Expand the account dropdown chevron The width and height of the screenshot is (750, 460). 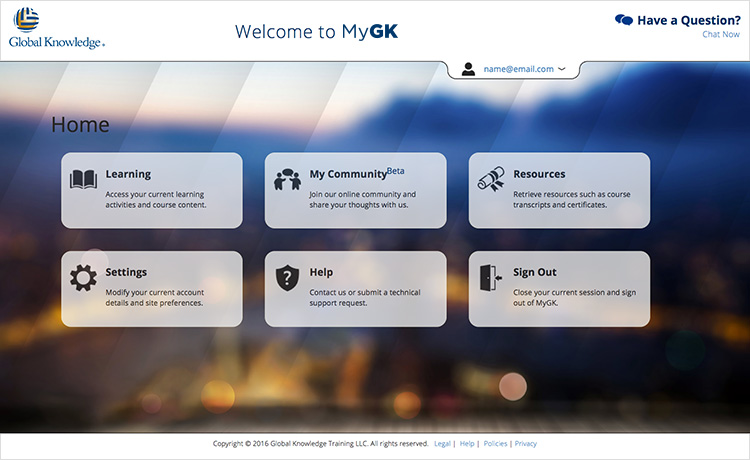click(561, 69)
